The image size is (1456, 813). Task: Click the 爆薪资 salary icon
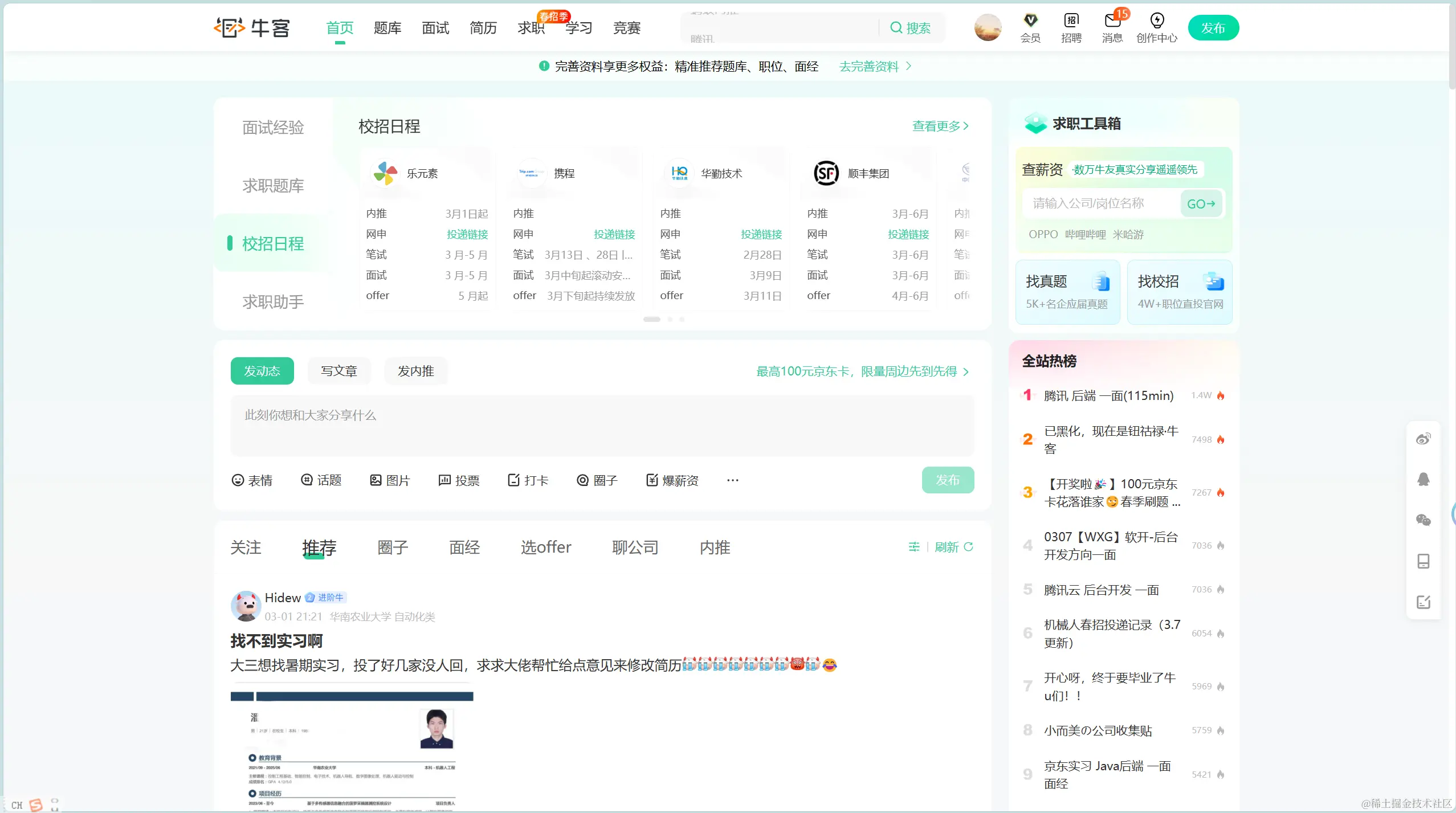(672, 480)
